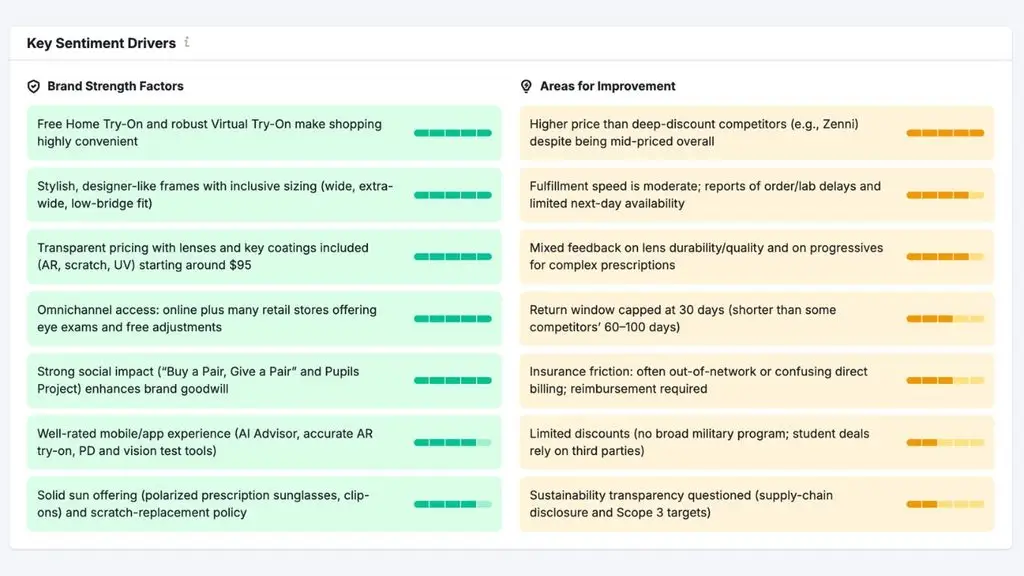Screen dimensions: 1024x576
Task: Click the orange score bar for Fulfillment speed
Action: click(945, 195)
